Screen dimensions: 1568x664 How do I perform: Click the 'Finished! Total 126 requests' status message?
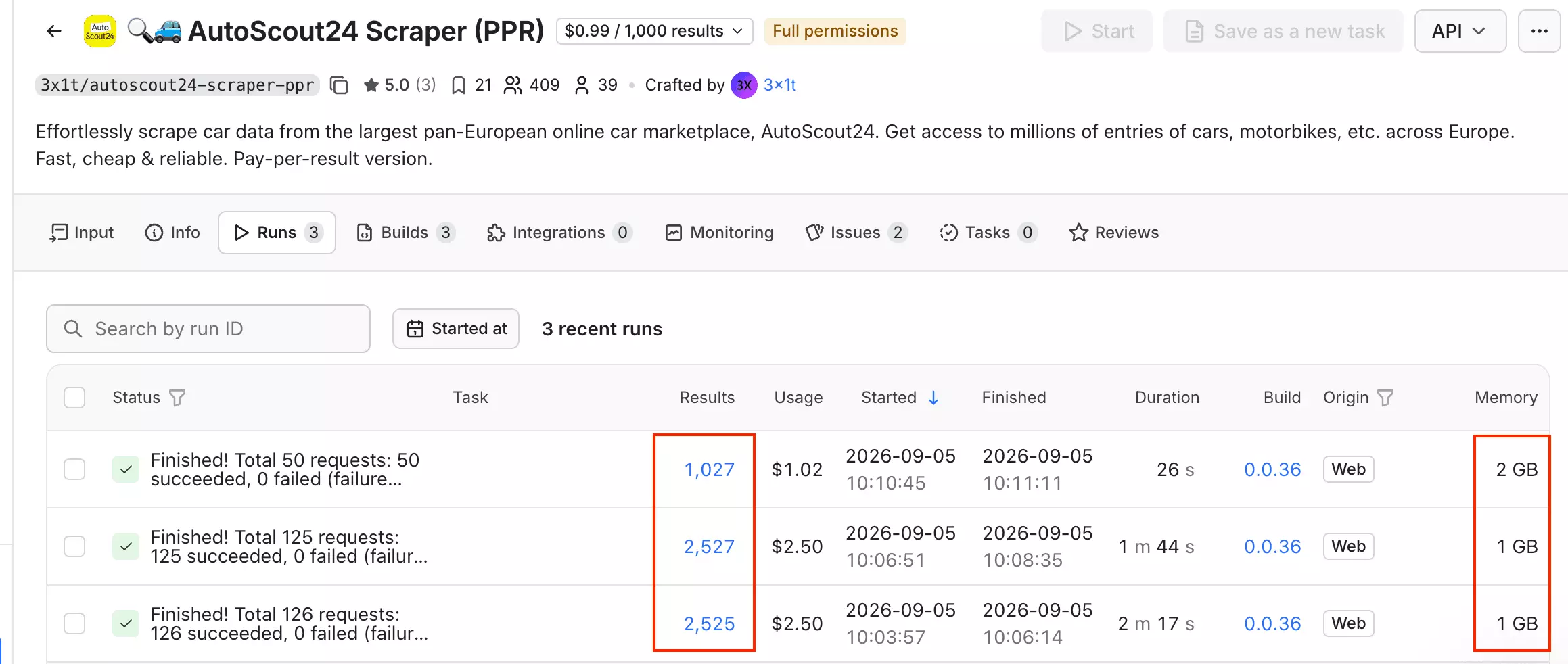[x=289, y=623]
